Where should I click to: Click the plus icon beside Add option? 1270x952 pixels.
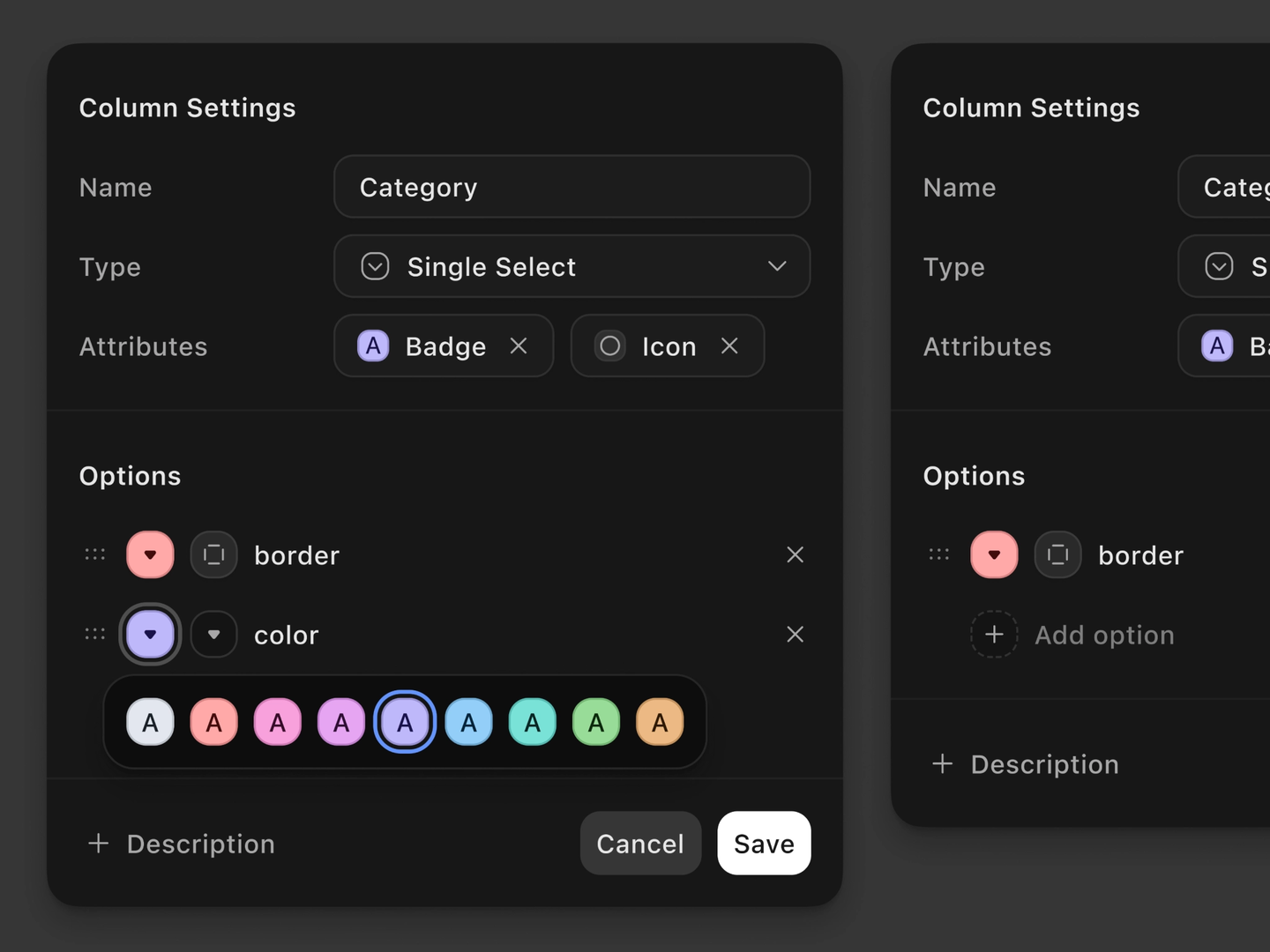click(994, 634)
